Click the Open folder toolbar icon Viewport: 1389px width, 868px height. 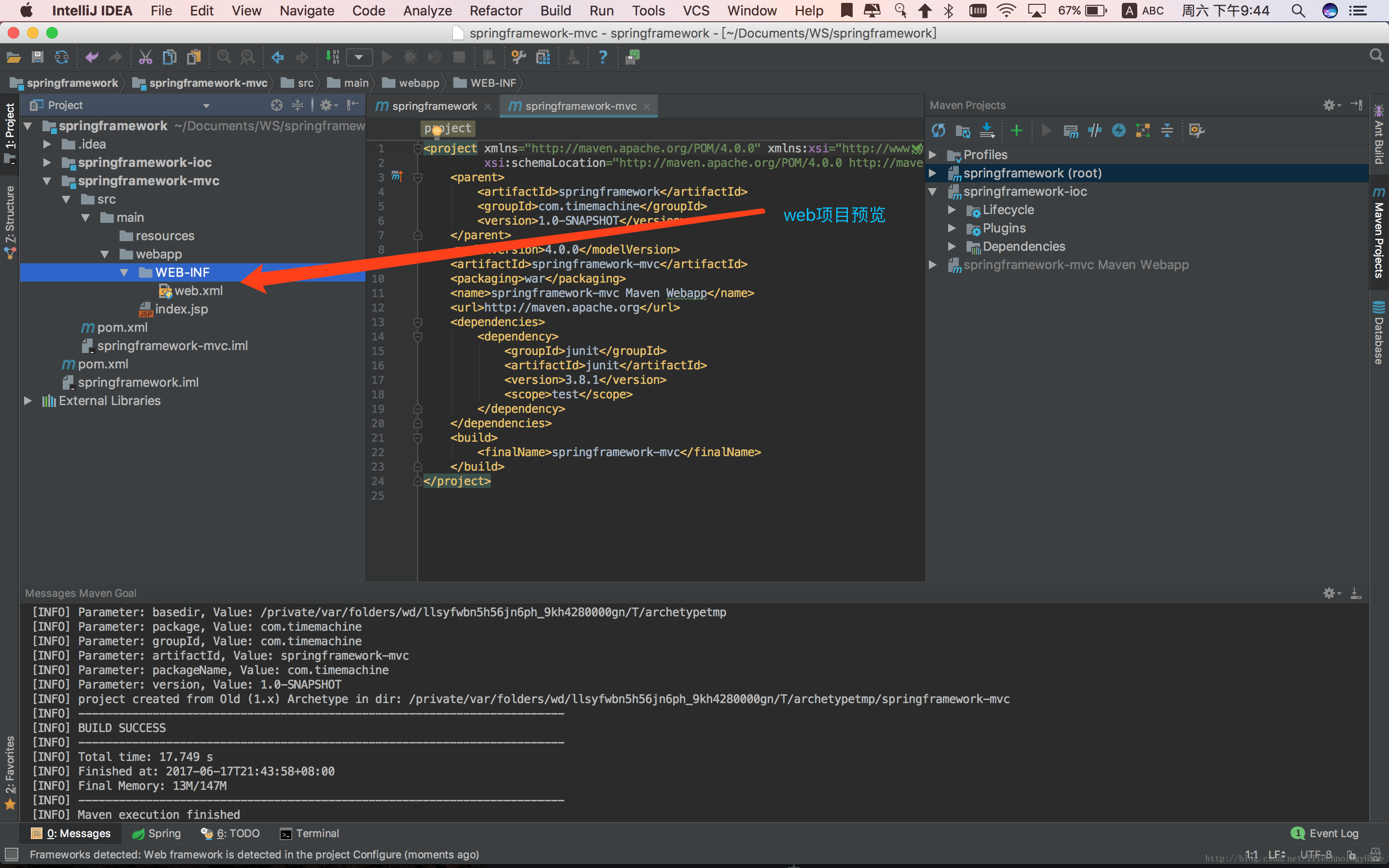point(13,57)
